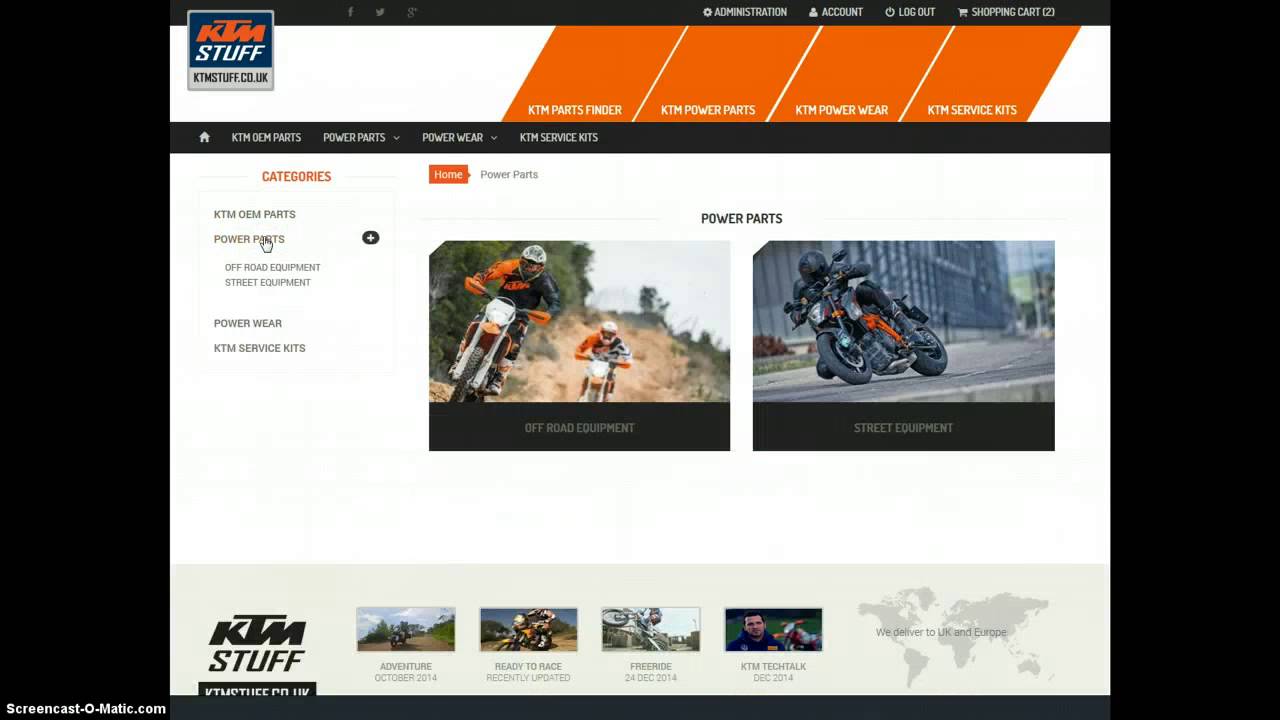
Task: Open Account link in top bar
Action: (x=836, y=12)
